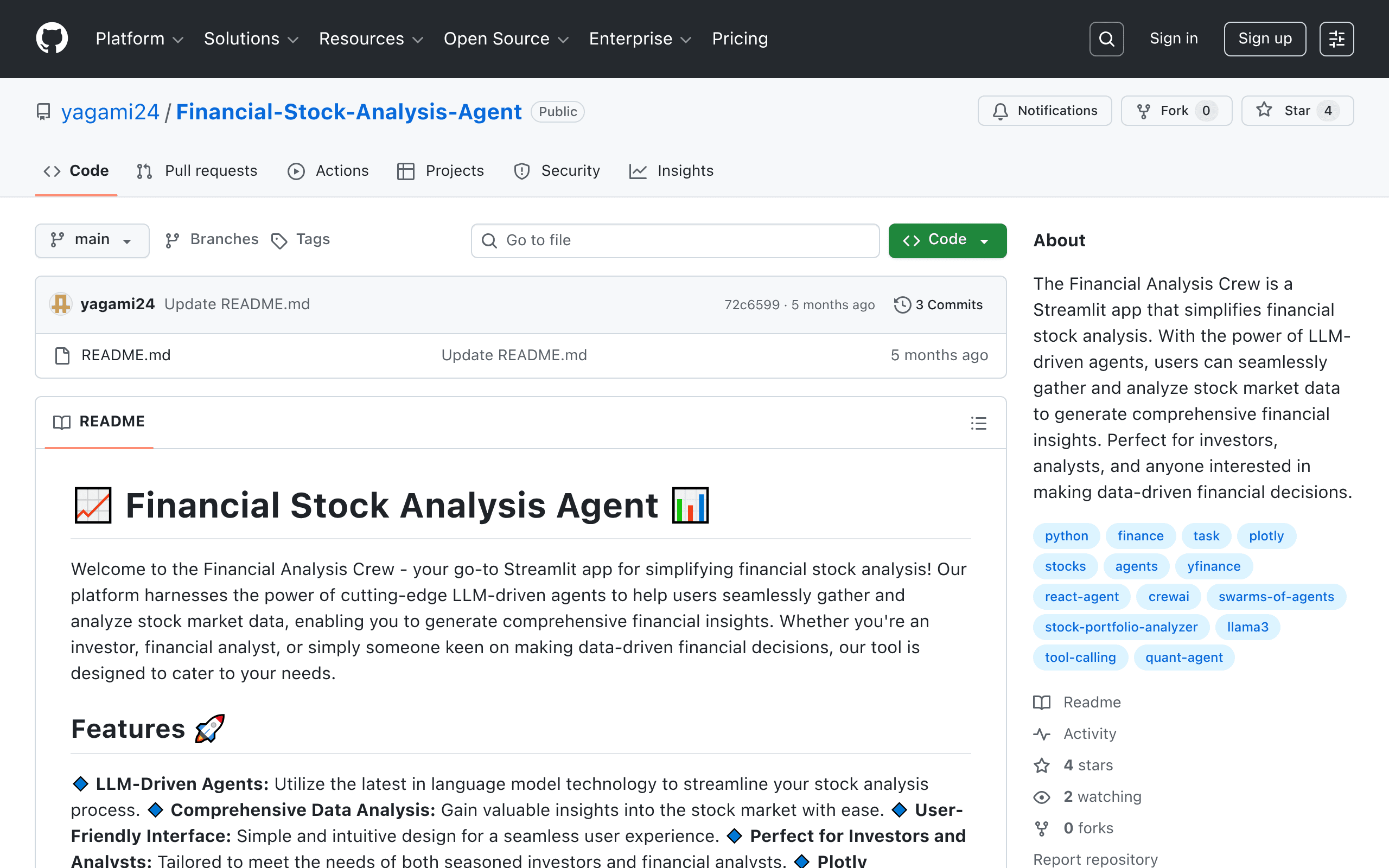
Task: Click the README.md file icon
Action: click(62, 355)
